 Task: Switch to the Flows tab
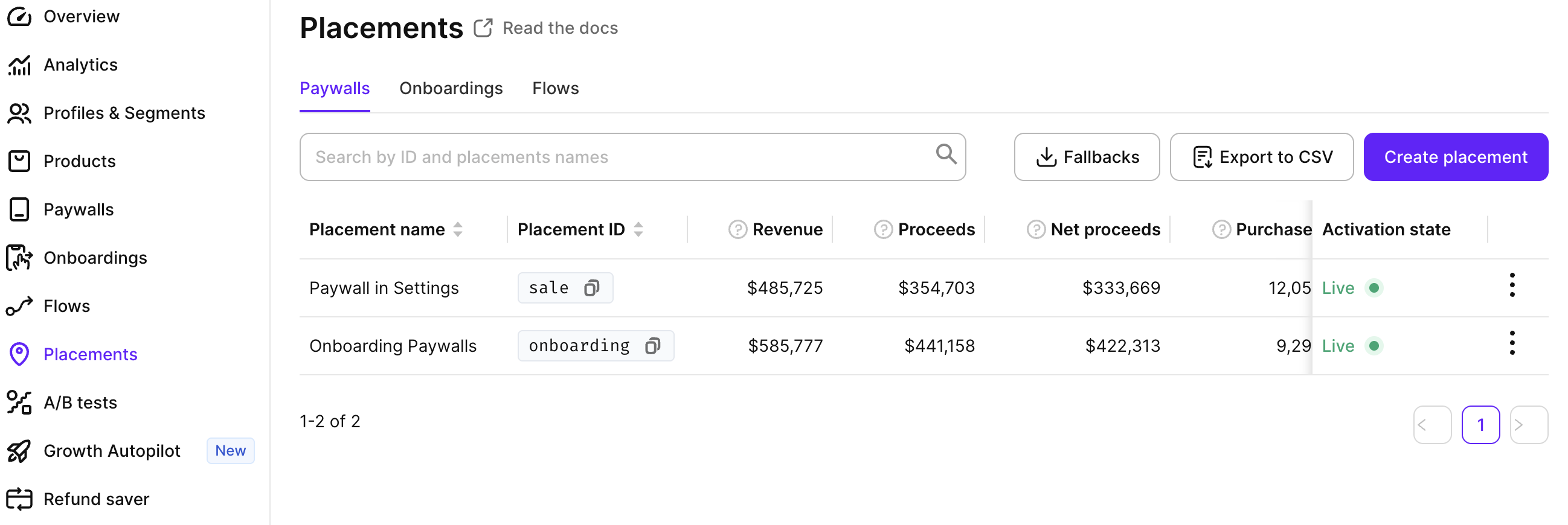click(x=556, y=89)
